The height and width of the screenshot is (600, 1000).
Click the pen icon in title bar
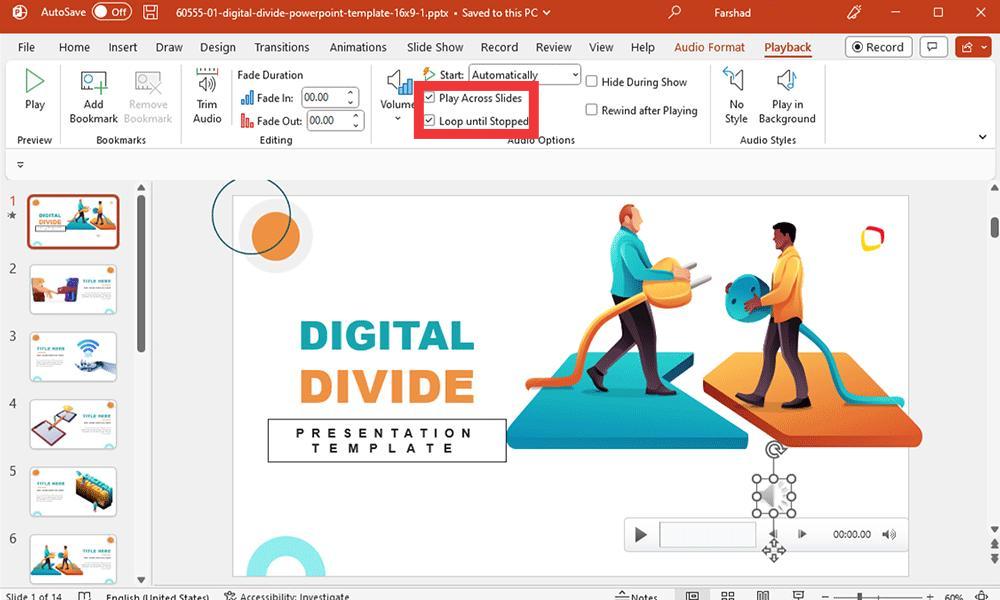coord(854,12)
